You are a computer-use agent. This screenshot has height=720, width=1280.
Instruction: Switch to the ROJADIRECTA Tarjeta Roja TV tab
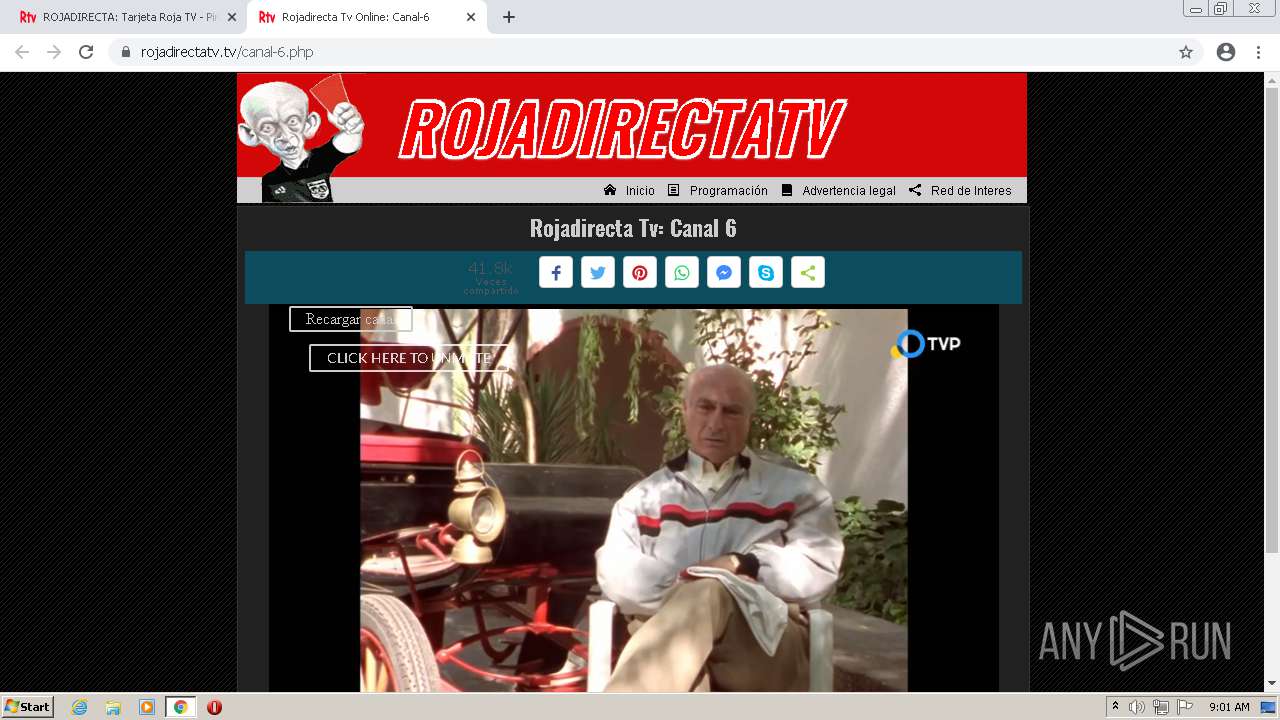click(126, 17)
